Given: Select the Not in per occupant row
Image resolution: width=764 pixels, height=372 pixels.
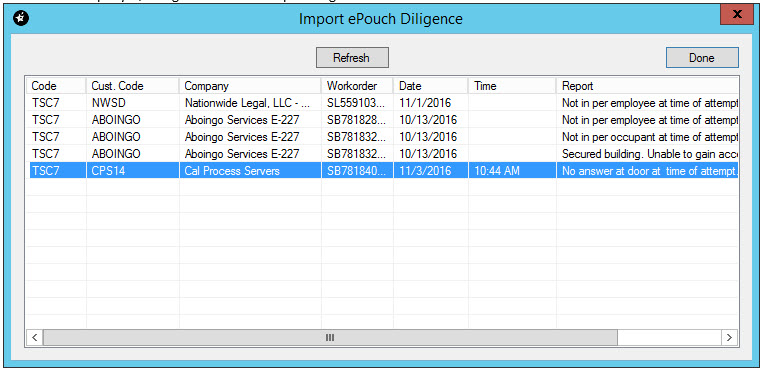Looking at the screenshot, I should pyautogui.click(x=382, y=137).
